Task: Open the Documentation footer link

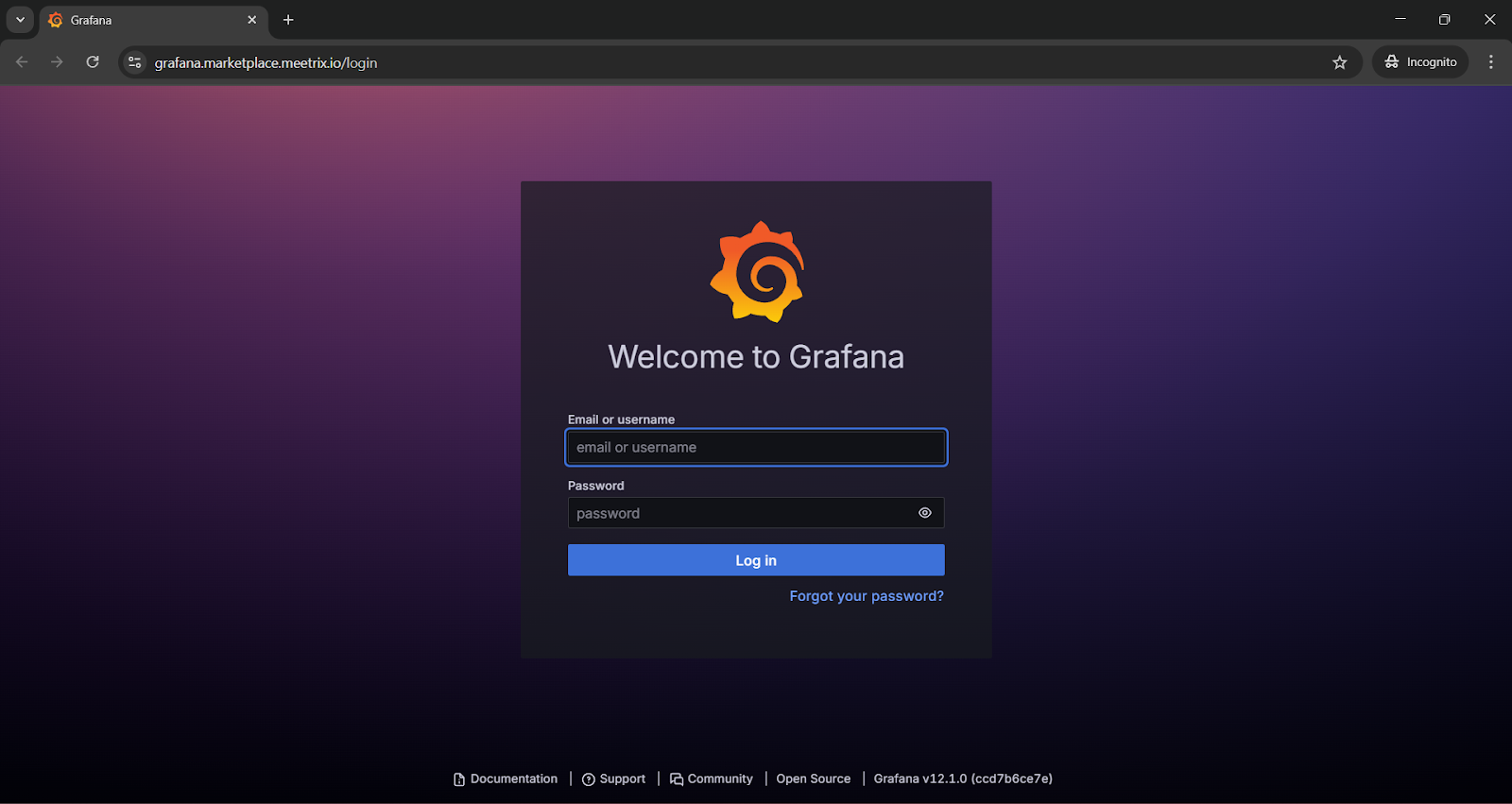Action: tap(513, 778)
